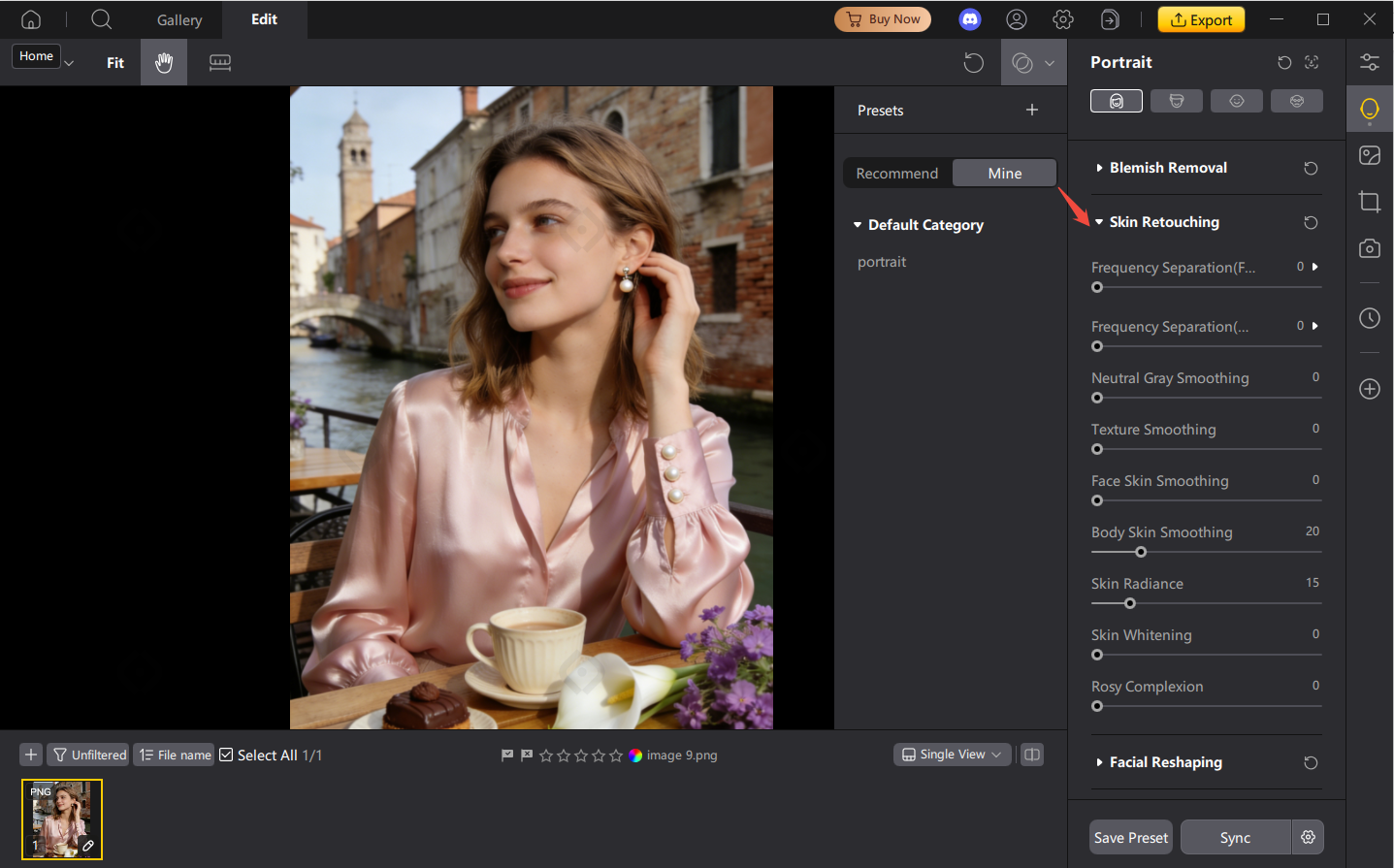Click the Save Preset button
Image resolution: width=1394 pixels, height=868 pixels.
click(x=1130, y=837)
